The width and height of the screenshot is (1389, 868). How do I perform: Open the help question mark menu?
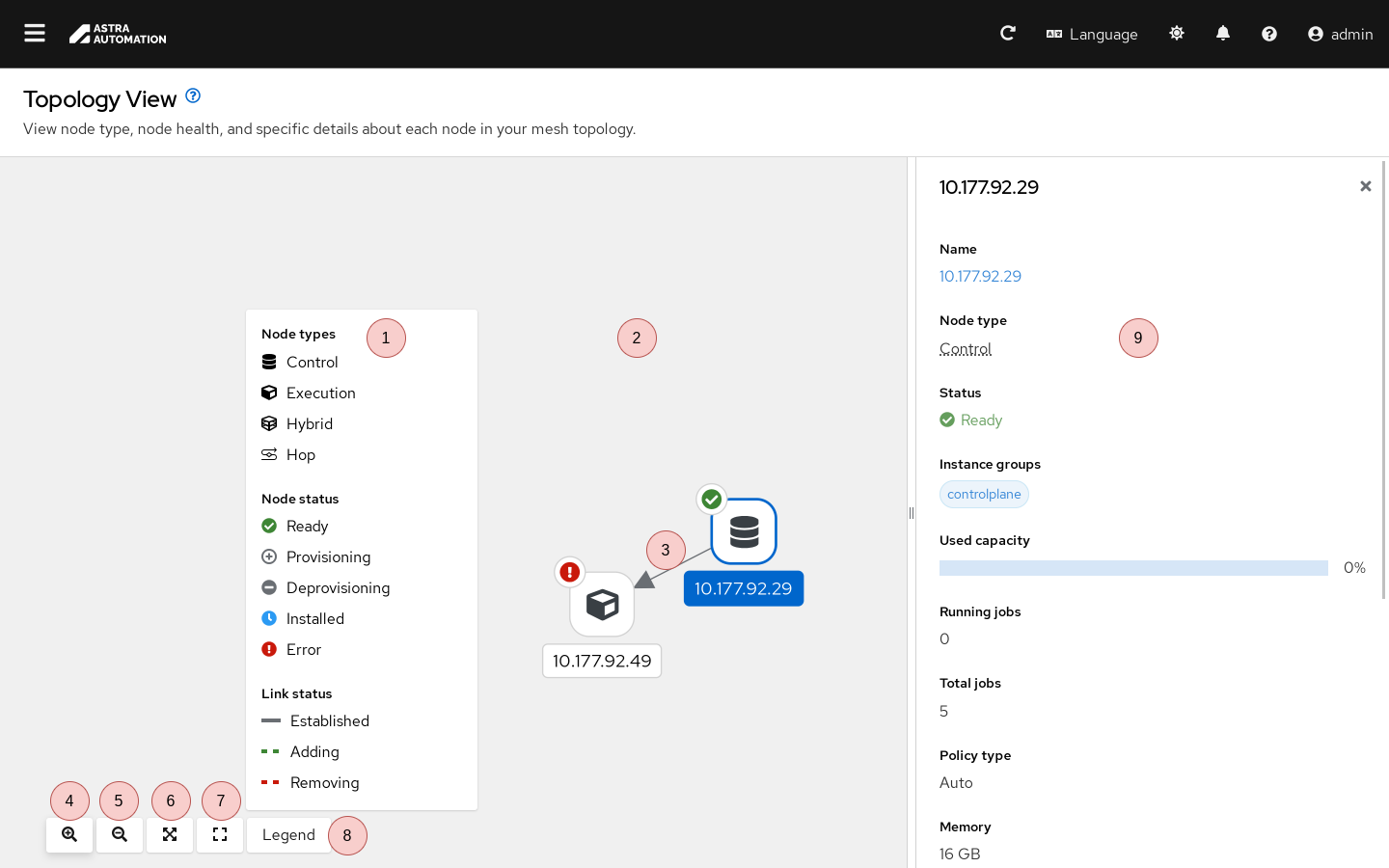coord(1269,34)
